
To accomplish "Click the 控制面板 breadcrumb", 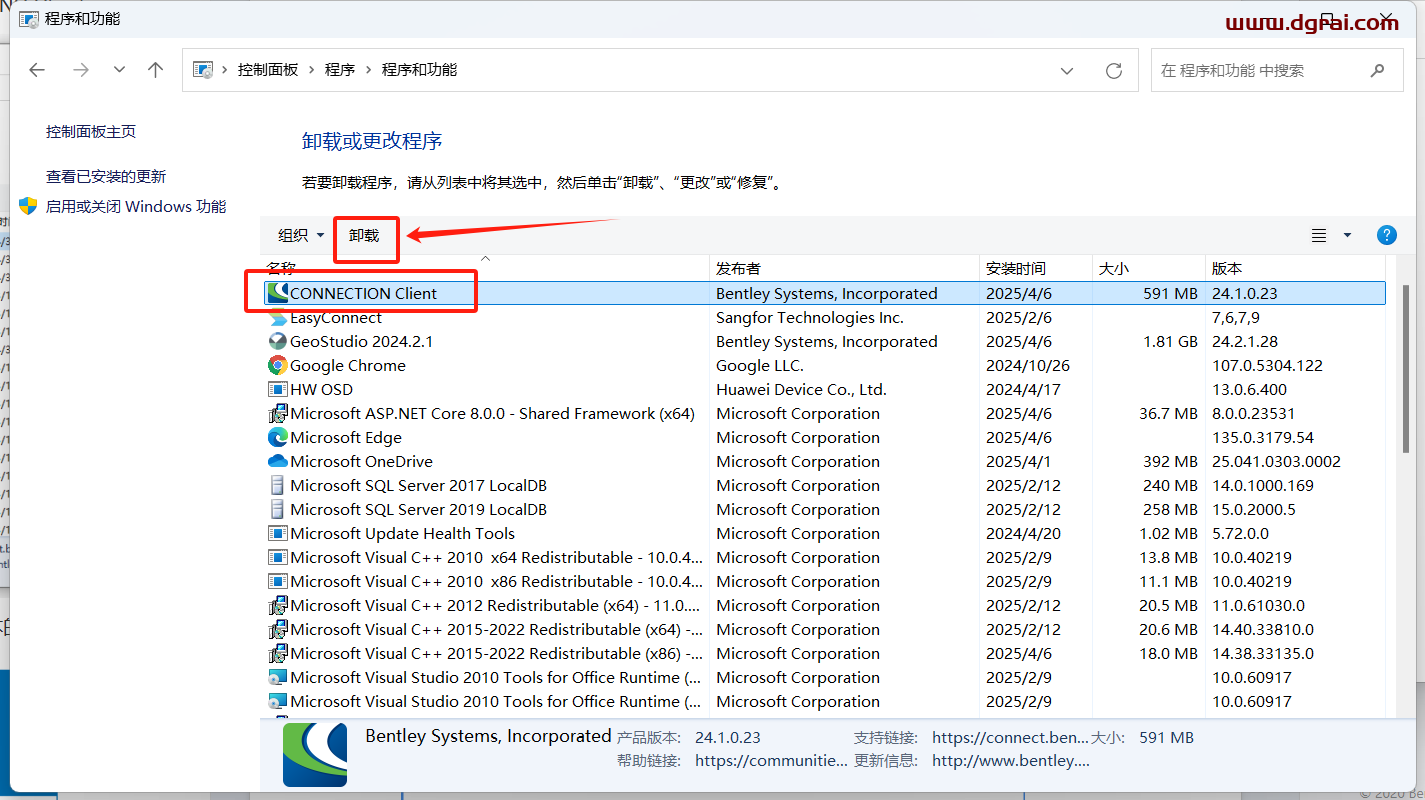I will pos(268,70).
